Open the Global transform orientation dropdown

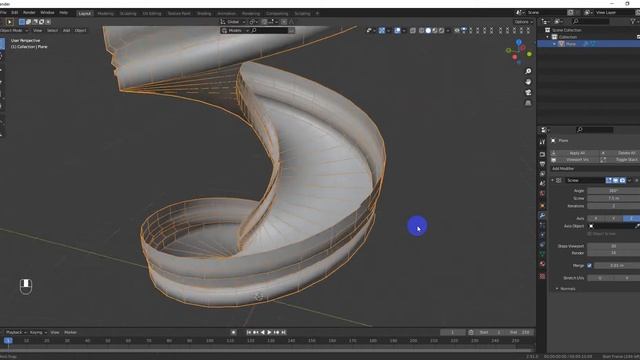tap(233, 22)
